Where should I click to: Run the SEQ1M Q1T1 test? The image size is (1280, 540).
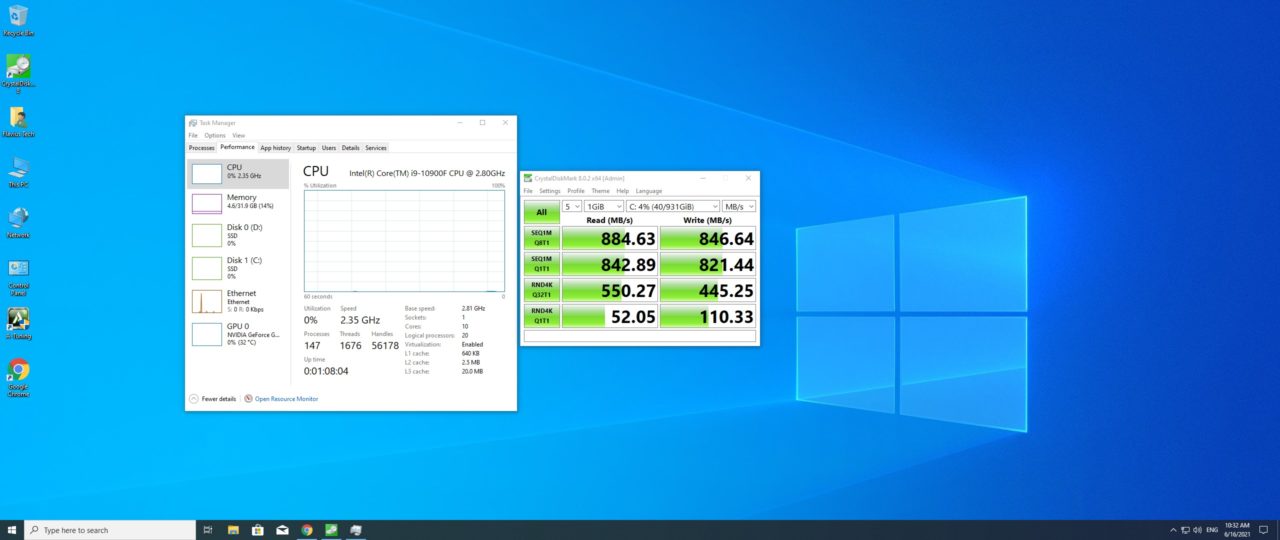click(541, 263)
